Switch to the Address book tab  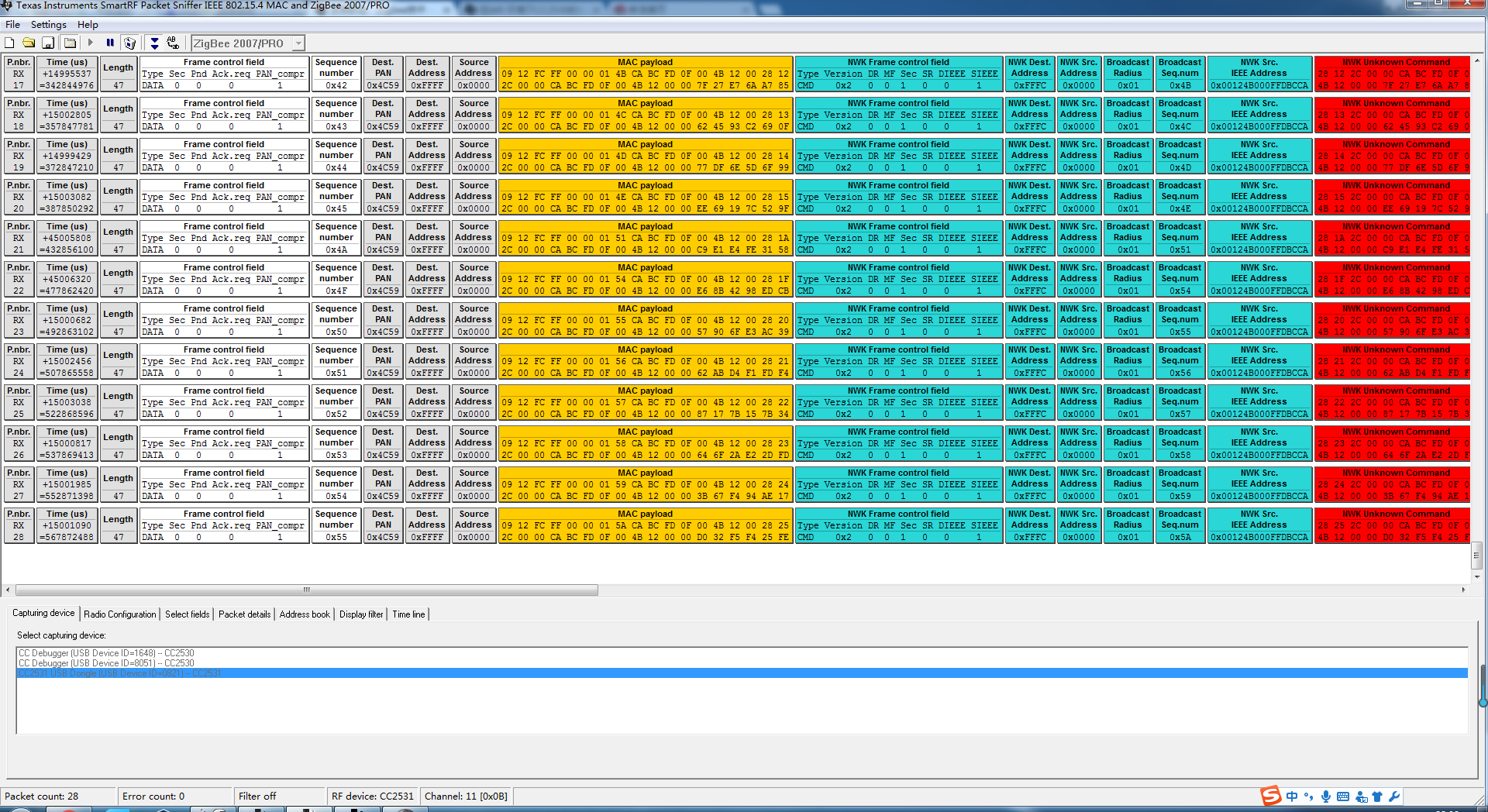click(x=305, y=614)
